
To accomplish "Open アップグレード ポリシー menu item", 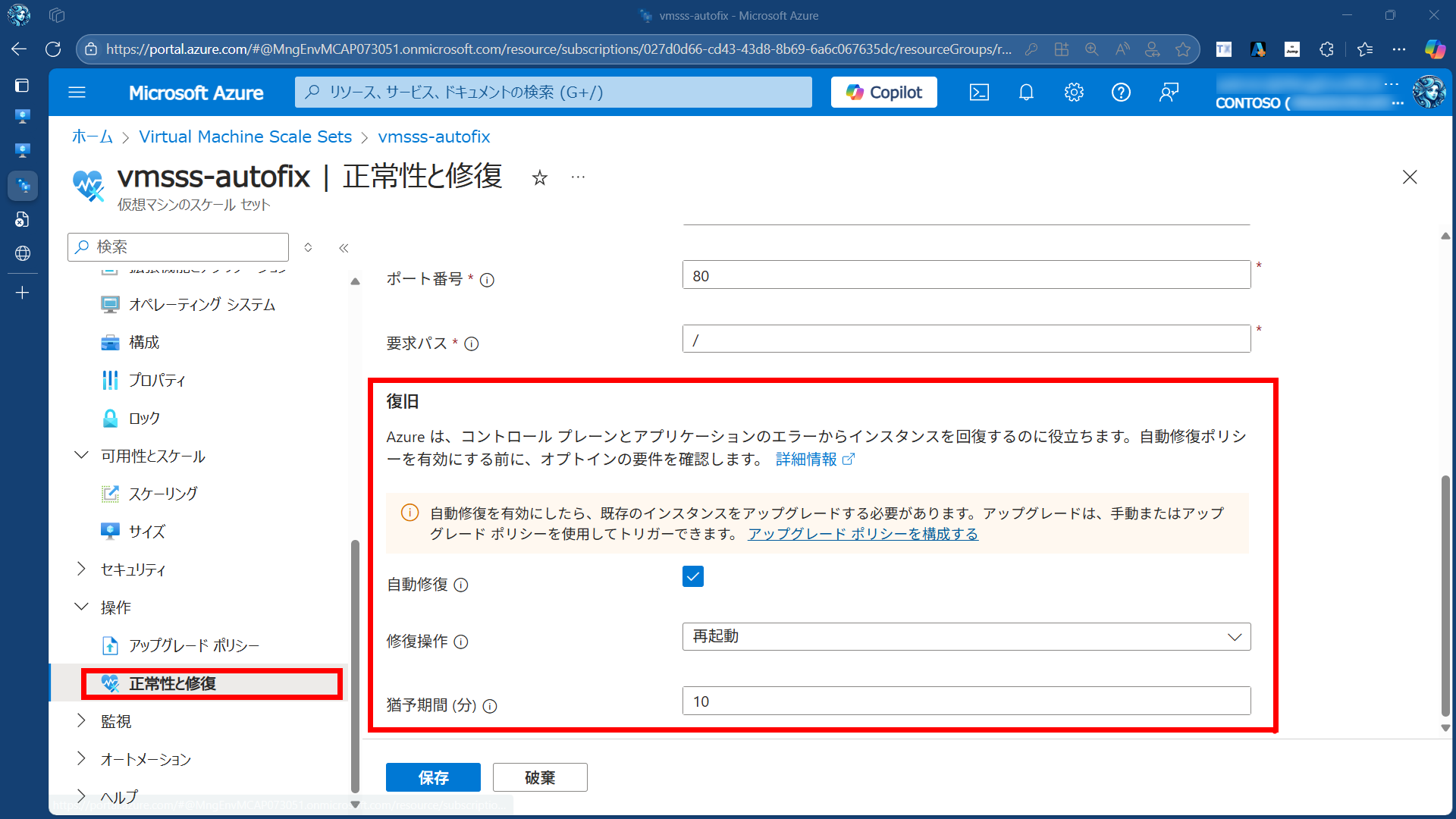I will pos(194,645).
